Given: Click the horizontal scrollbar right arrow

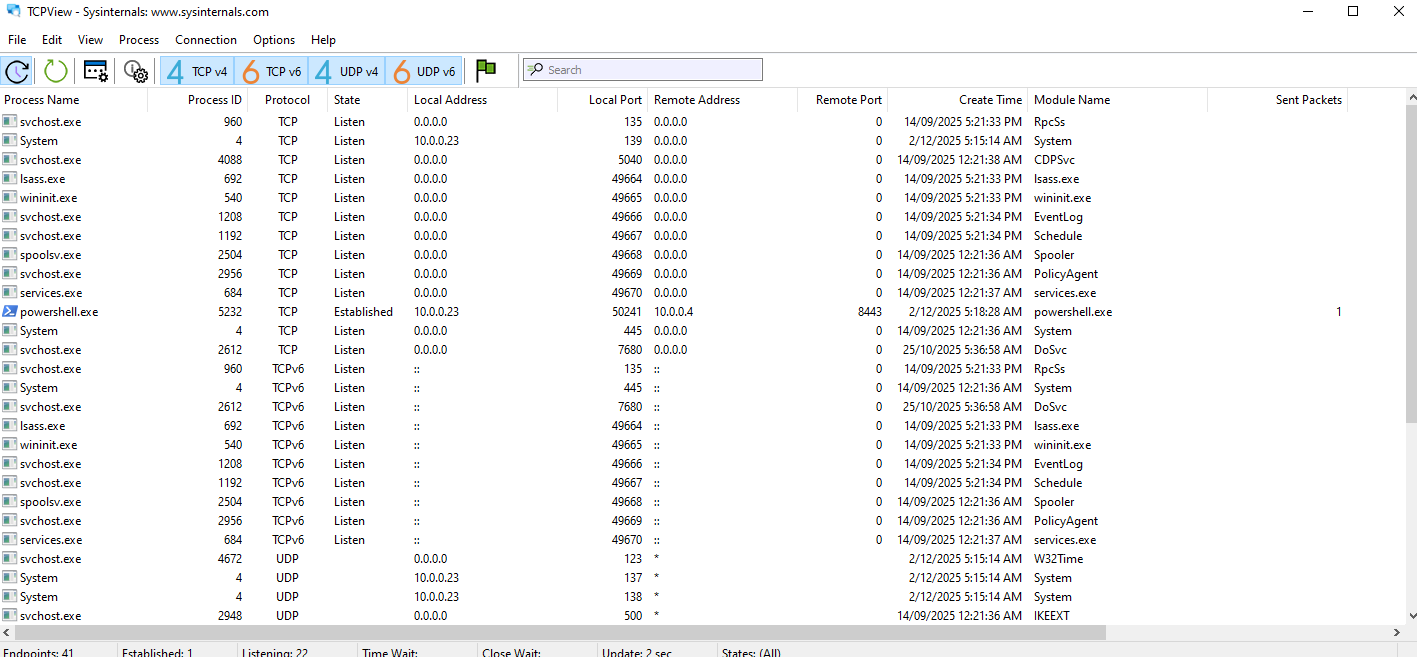Looking at the screenshot, I should pyautogui.click(x=1397, y=633).
